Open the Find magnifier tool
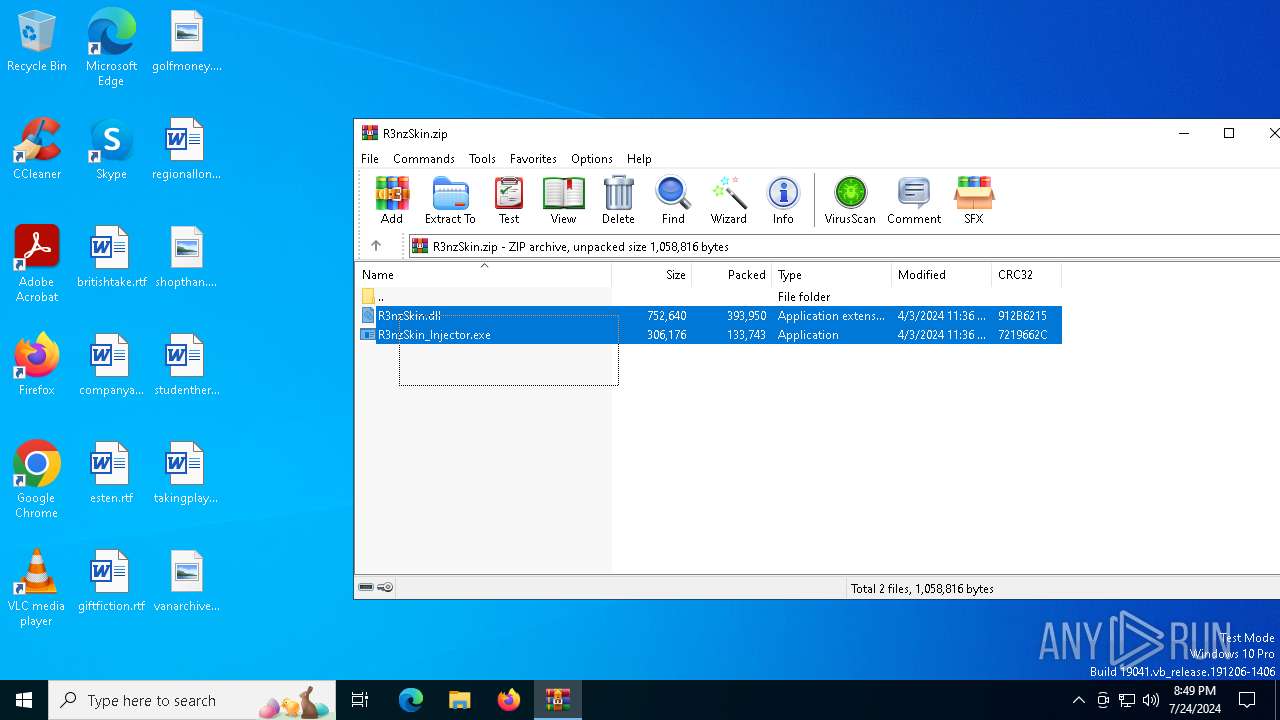The image size is (1280, 720). pos(673,200)
